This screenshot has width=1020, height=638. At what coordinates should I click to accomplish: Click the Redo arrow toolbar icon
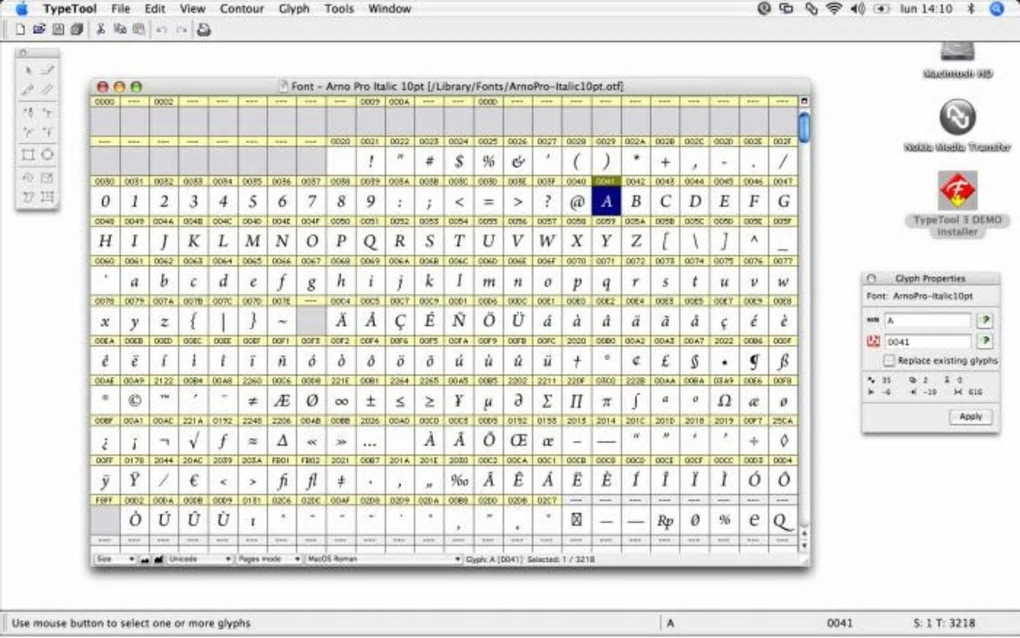click(181, 30)
